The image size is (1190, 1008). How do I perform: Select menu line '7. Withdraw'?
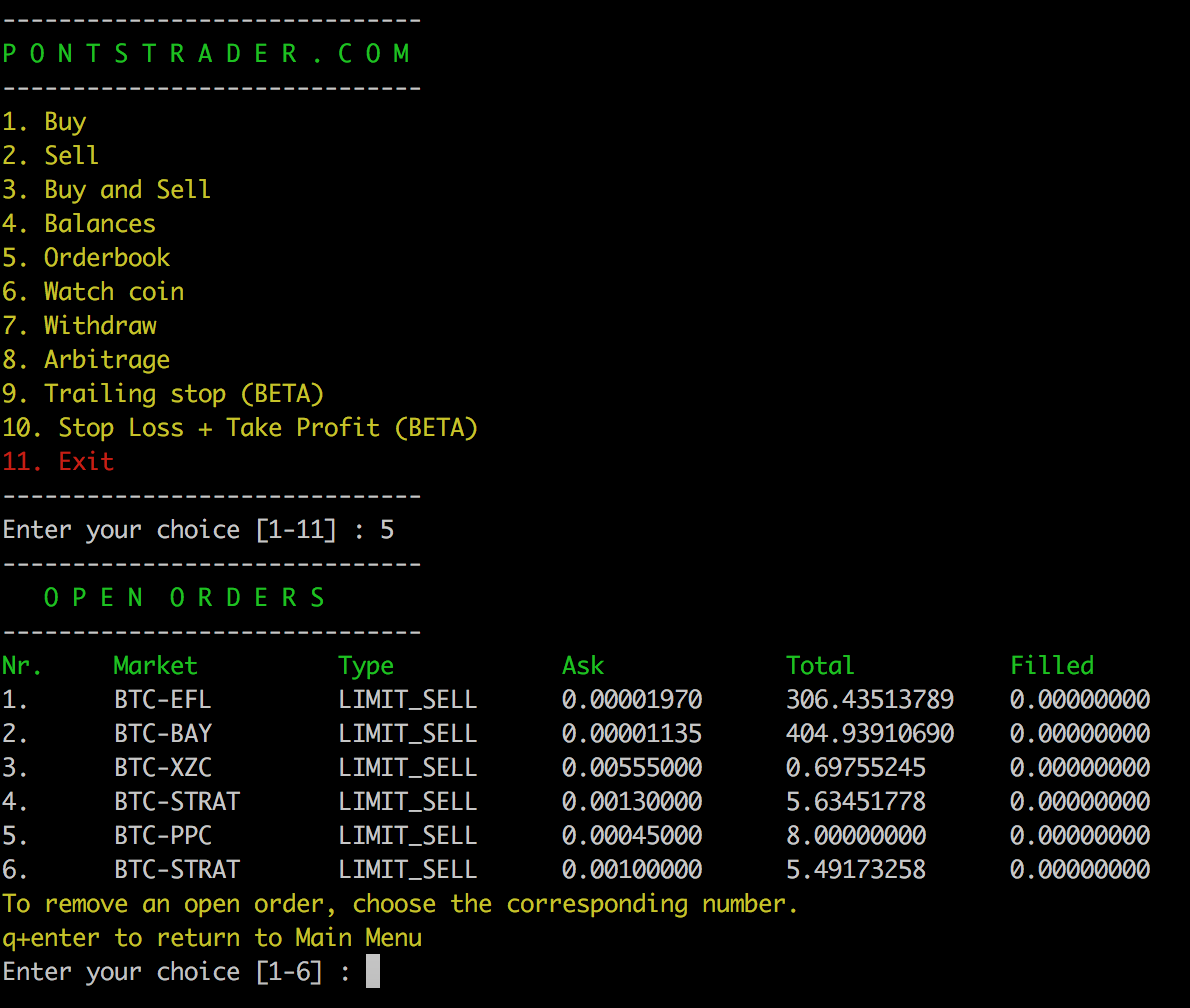tap(79, 326)
